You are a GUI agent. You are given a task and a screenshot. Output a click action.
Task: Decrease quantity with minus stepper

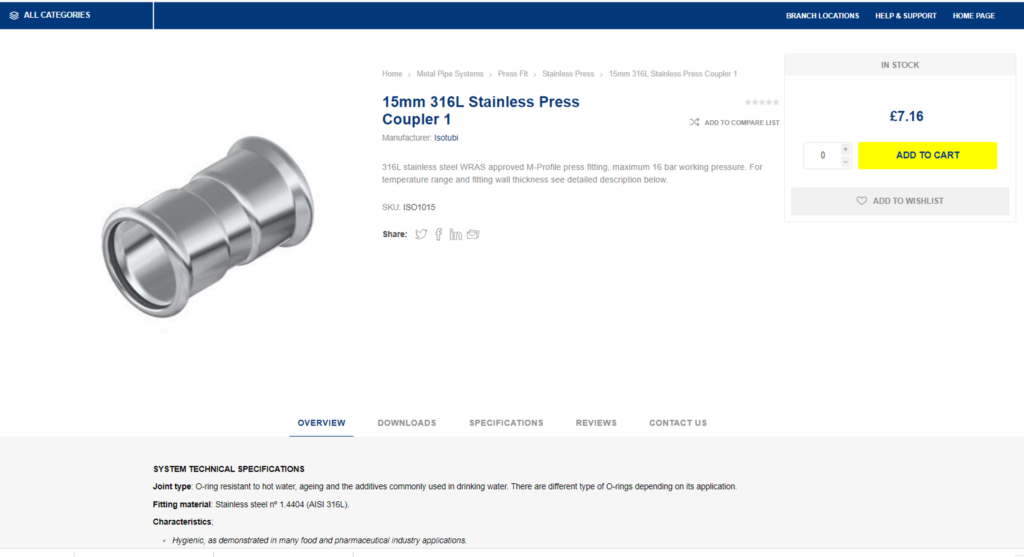(845, 162)
